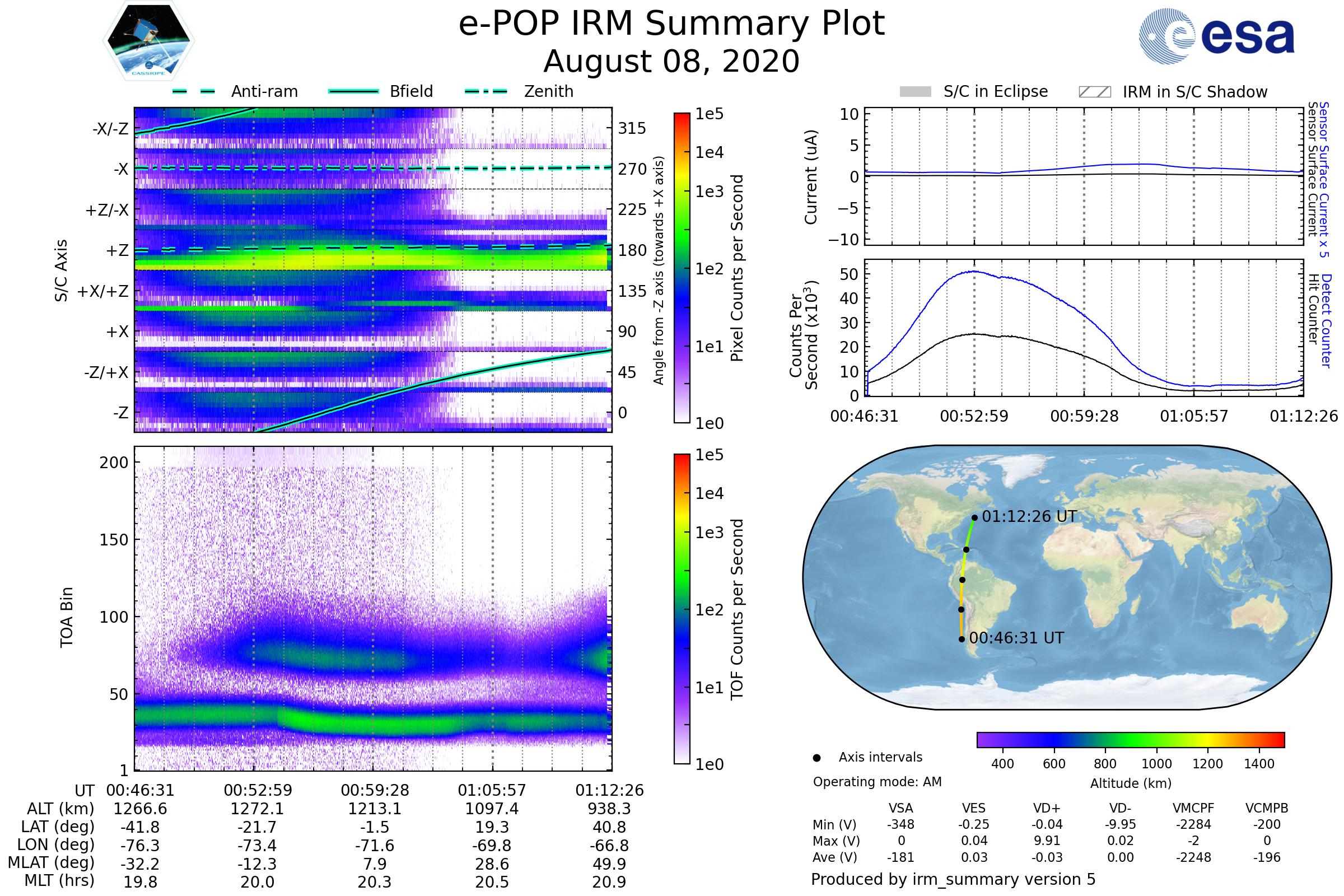This screenshot has height=896, width=1344.
Task: Click the Operating mode: AM label
Action: click(x=877, y=782)
